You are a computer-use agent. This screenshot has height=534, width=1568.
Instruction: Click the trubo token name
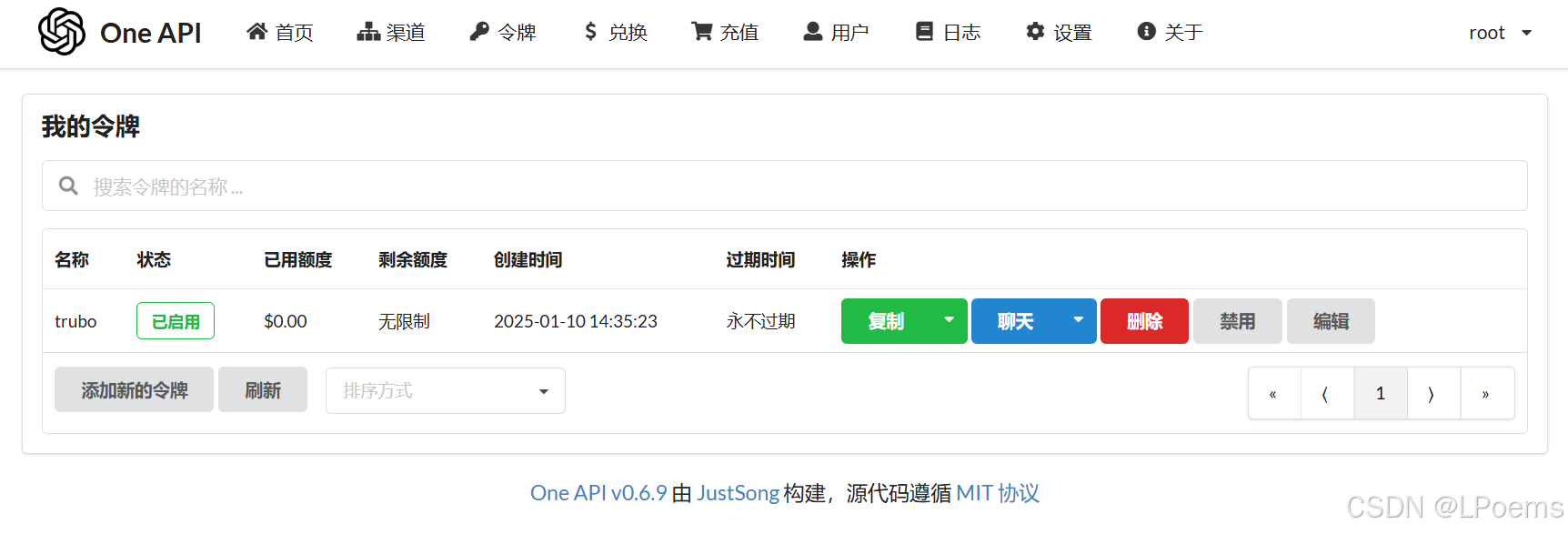point(75,321)
